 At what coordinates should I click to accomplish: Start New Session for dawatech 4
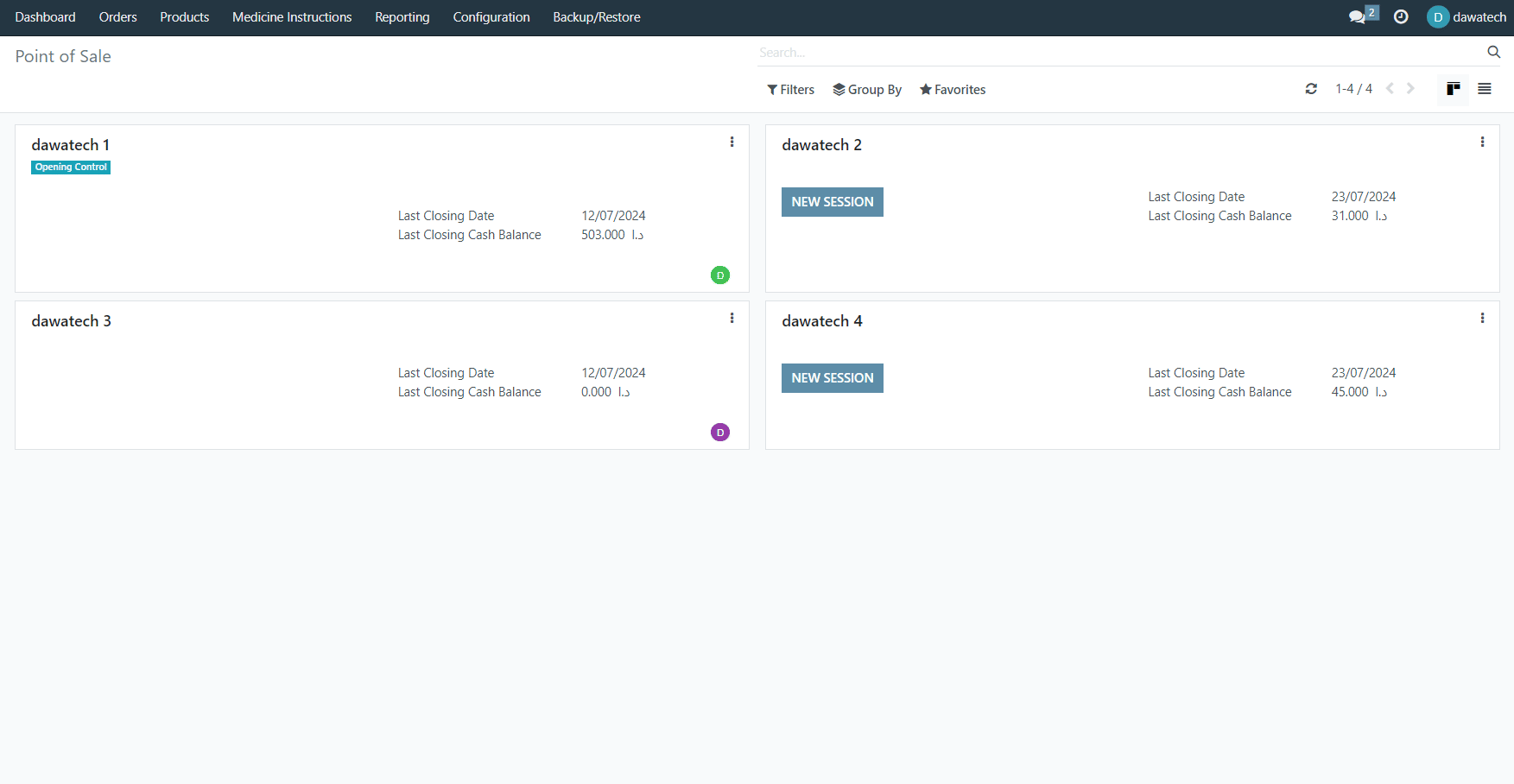point(833,378)
